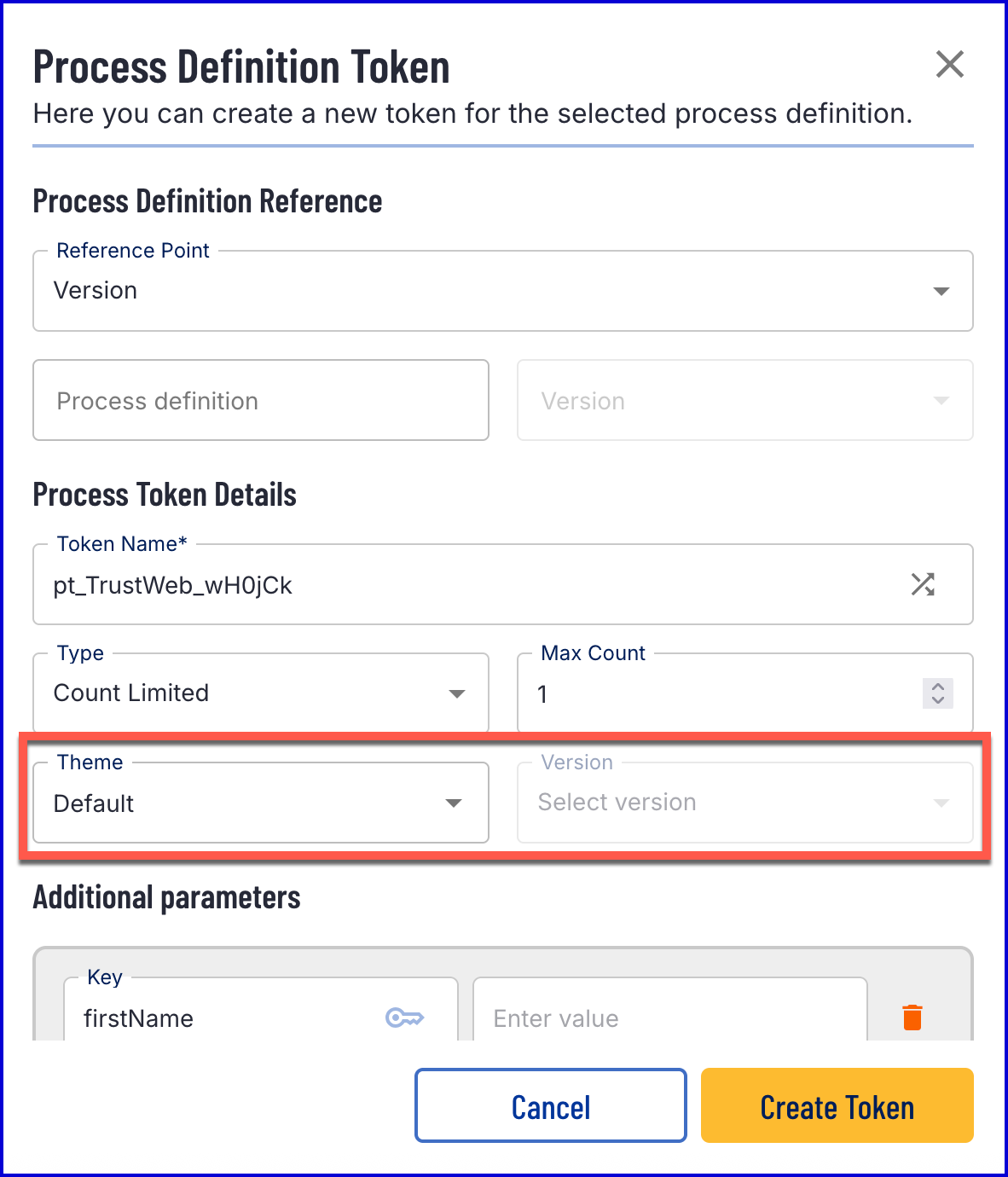Image resolution: width=1008 pixels, height=1177 pixels.
Task: Click the Key field containing firstName
Action: (230, 1018)
